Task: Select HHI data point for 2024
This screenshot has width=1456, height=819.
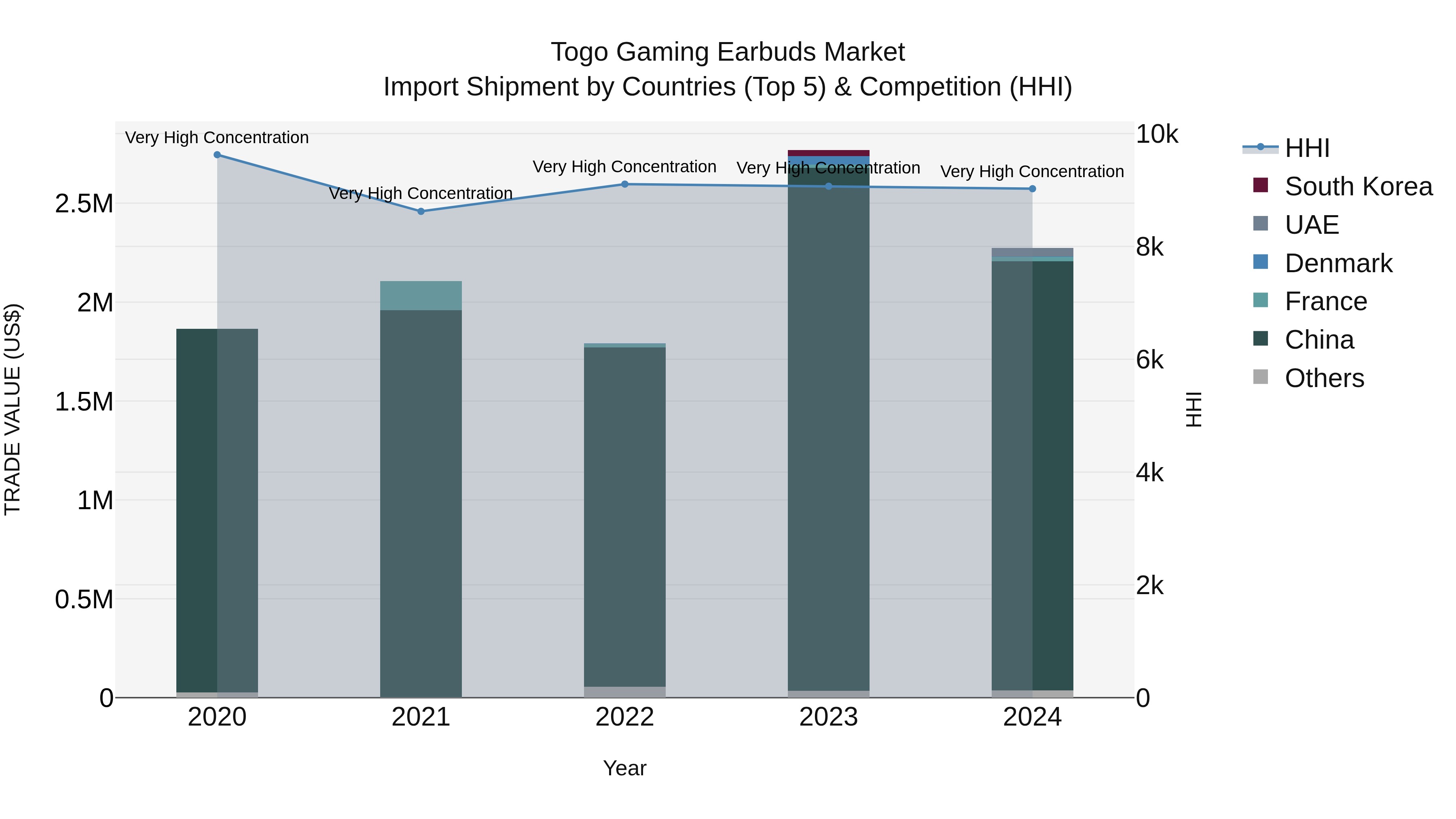Action: pyautogui.click(x=1033, y=189)
